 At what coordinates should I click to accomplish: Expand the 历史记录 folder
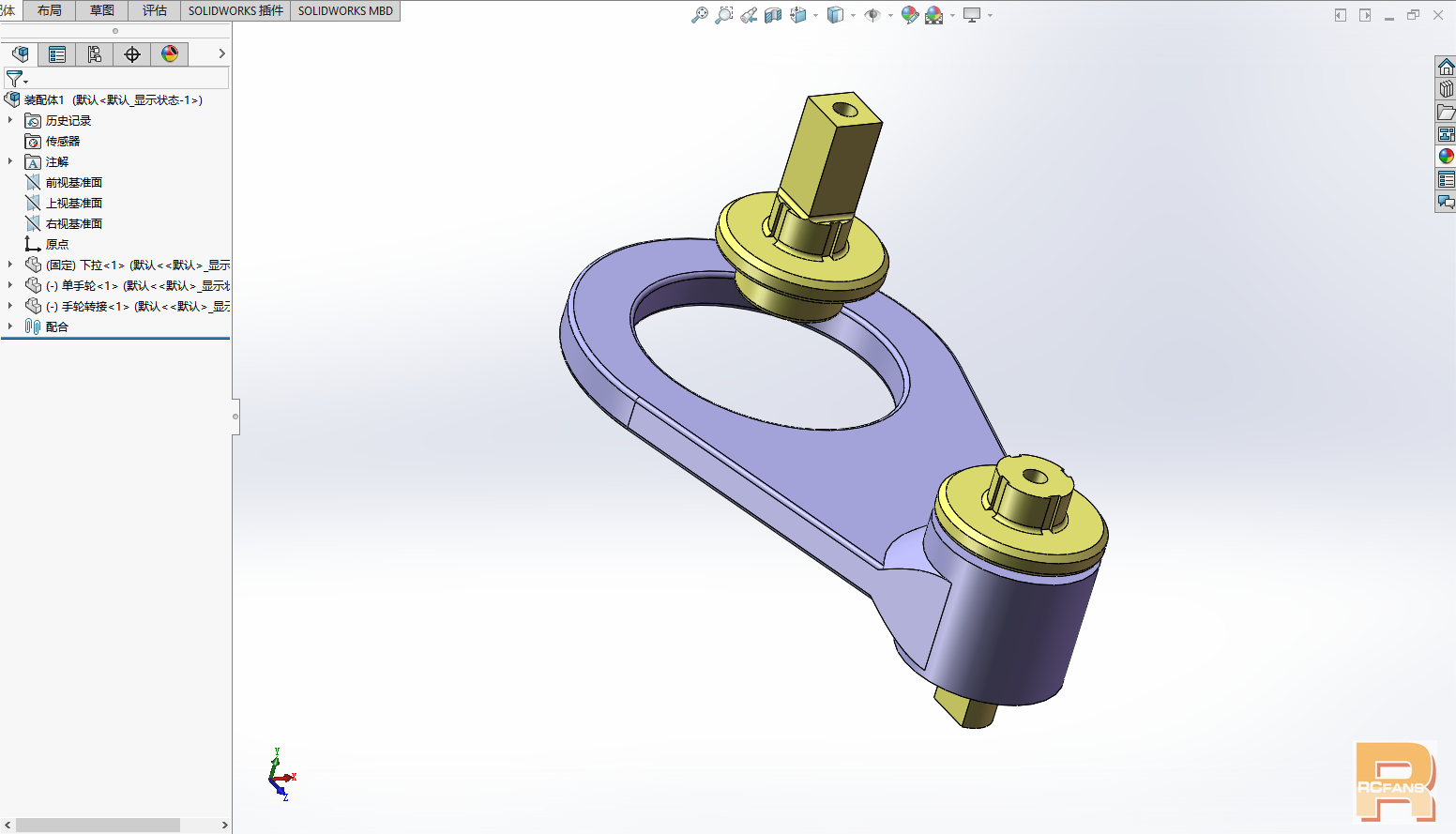click(x=10, y=120)
